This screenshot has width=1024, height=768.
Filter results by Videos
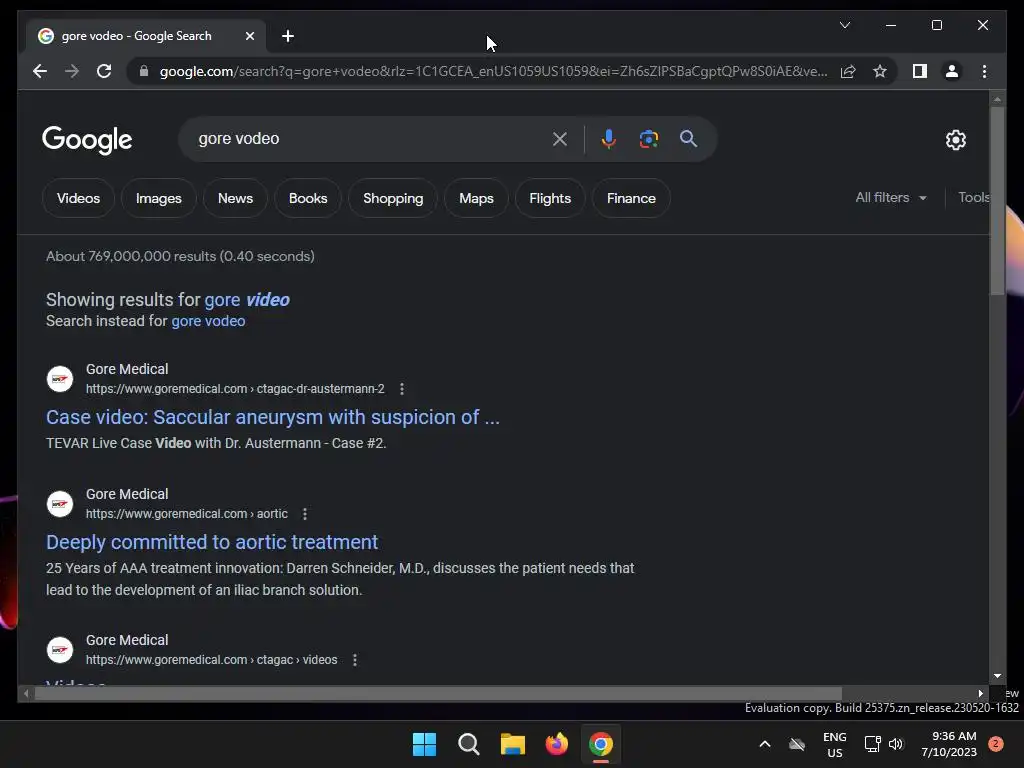click(x=78, y=198)
